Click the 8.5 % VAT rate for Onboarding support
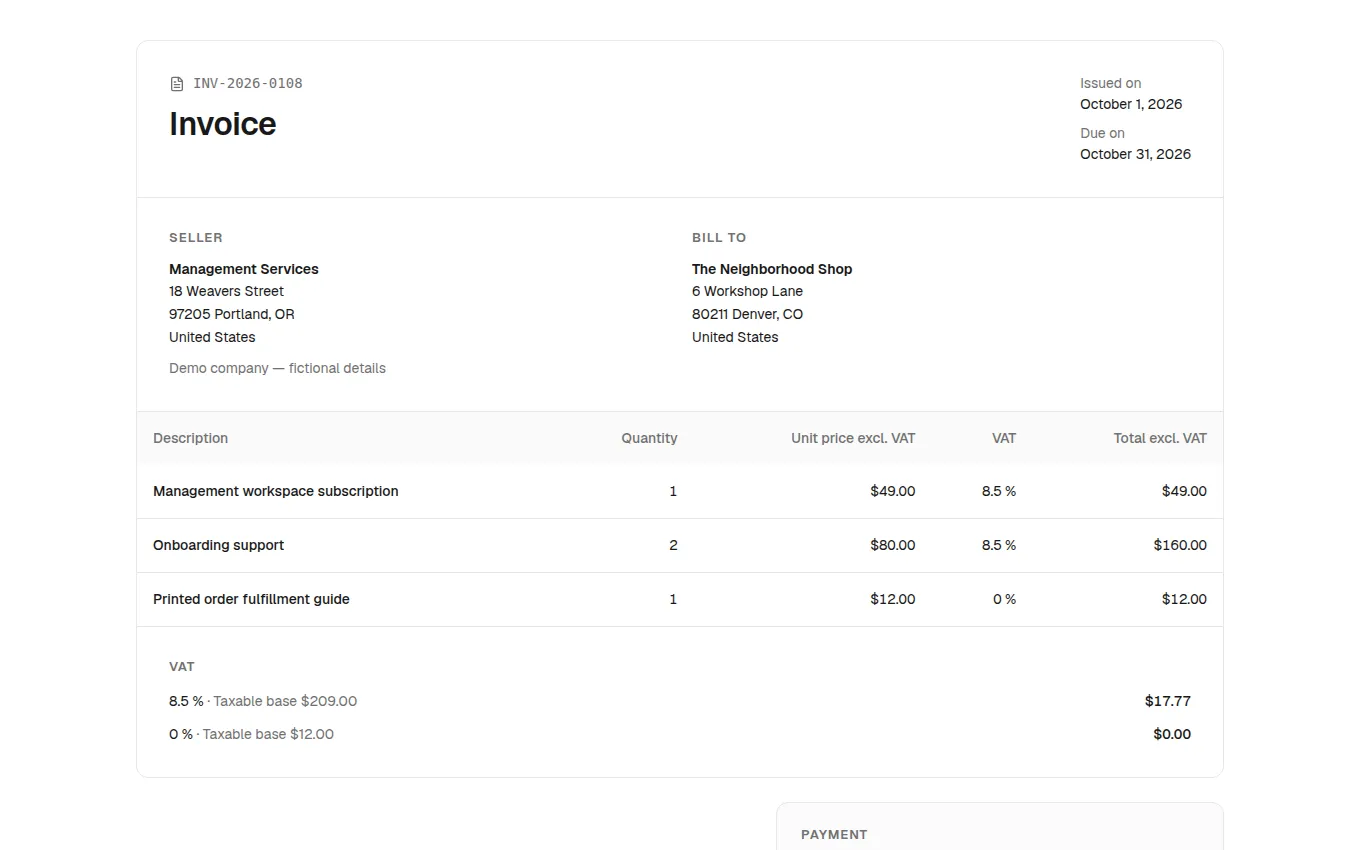The width and height of the screenshot is (1360, 850). 999,545
